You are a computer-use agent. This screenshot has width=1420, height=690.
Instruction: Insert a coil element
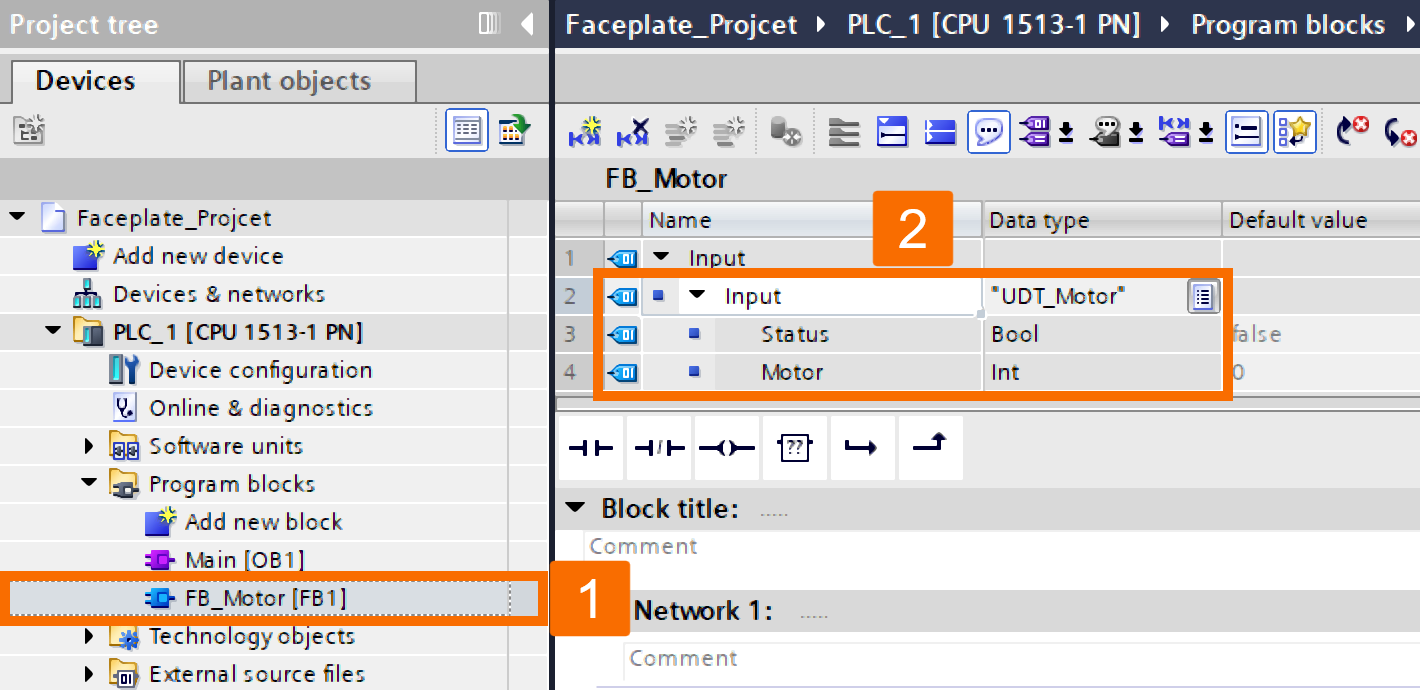coord(727,448)
